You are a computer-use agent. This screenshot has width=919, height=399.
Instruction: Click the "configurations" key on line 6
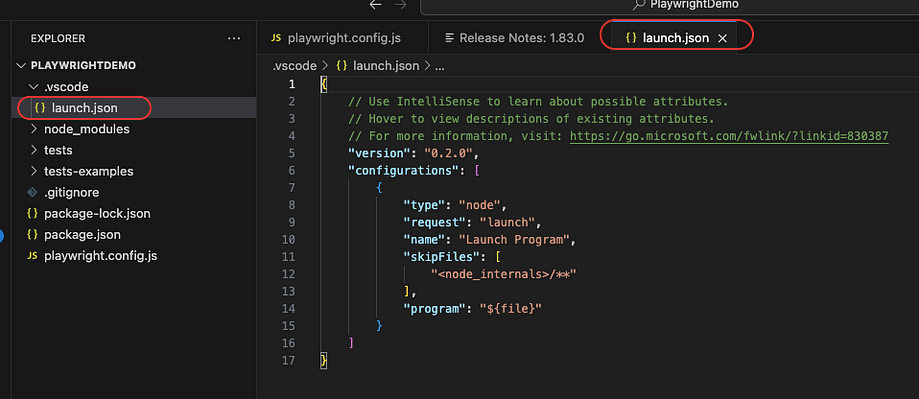404,170
